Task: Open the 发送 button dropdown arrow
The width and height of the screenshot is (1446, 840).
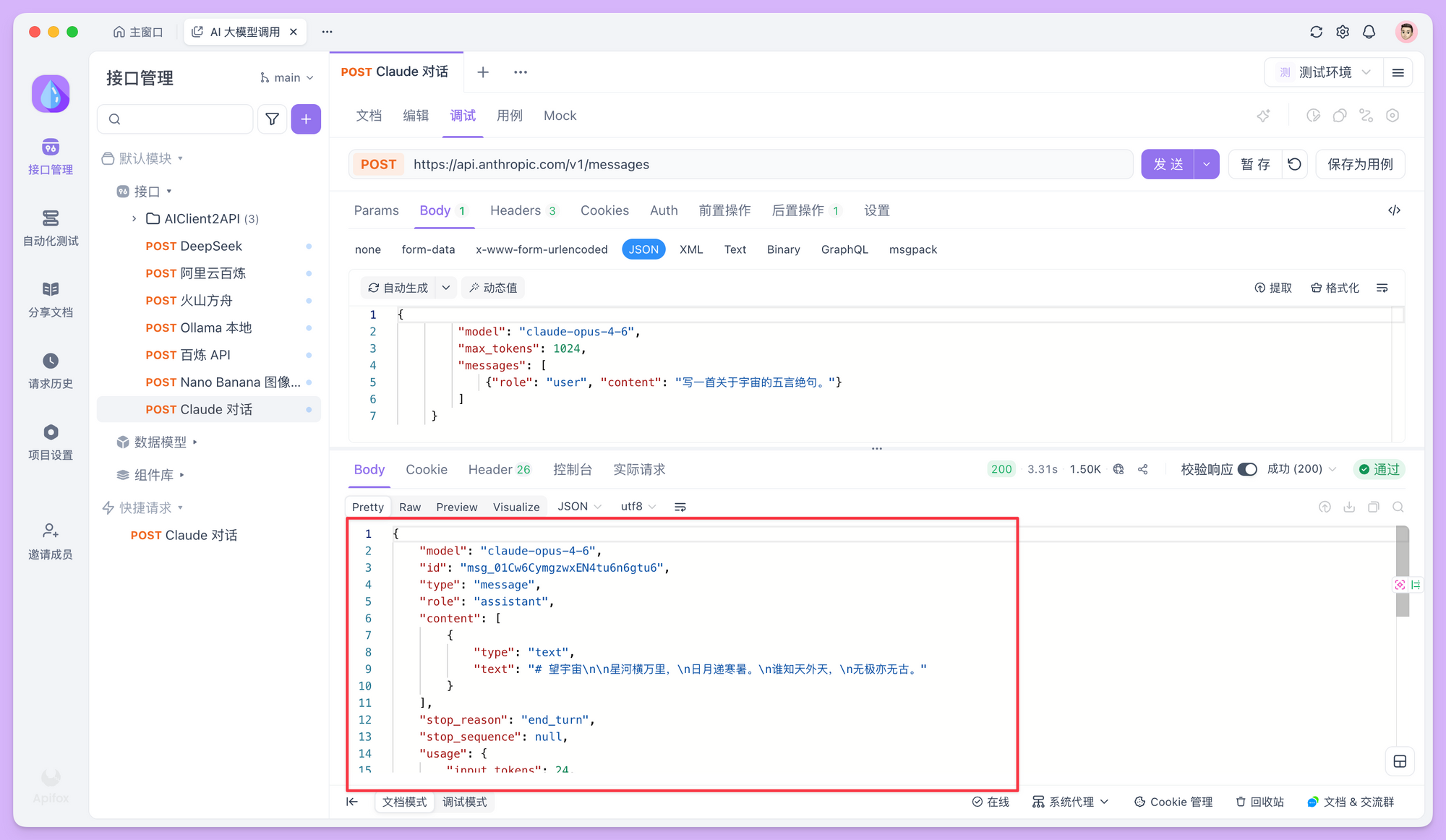Action: pyautogui.click(x=1206, y=164)
